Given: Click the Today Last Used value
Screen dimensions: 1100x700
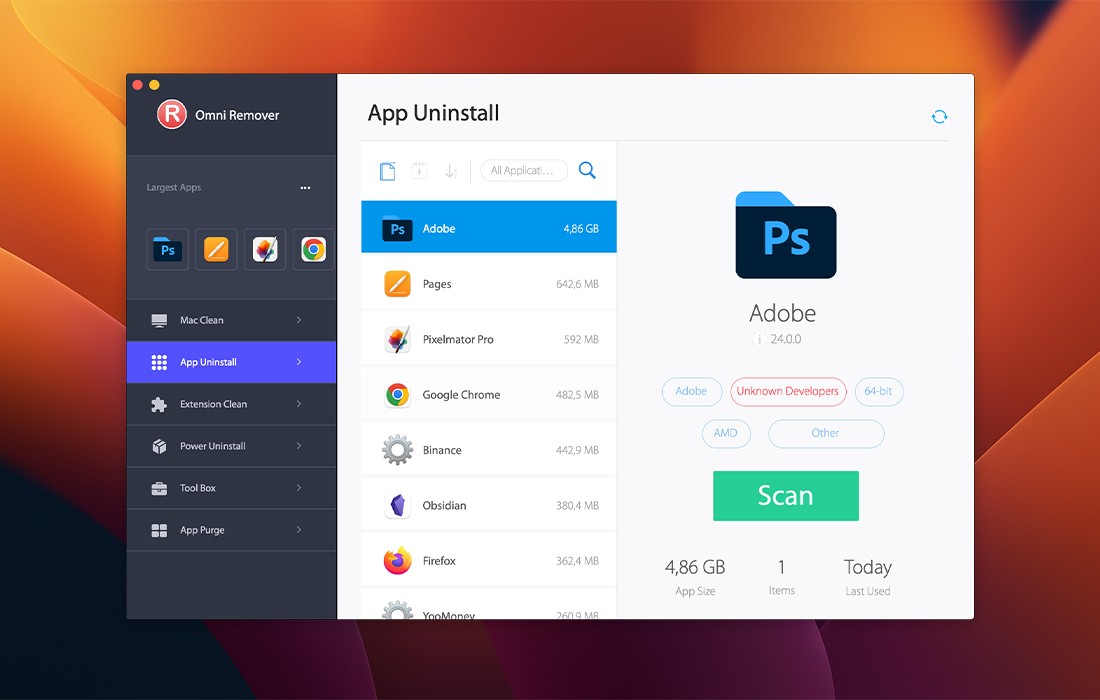Looking at the screenshot, I should (x=868, y=567).
